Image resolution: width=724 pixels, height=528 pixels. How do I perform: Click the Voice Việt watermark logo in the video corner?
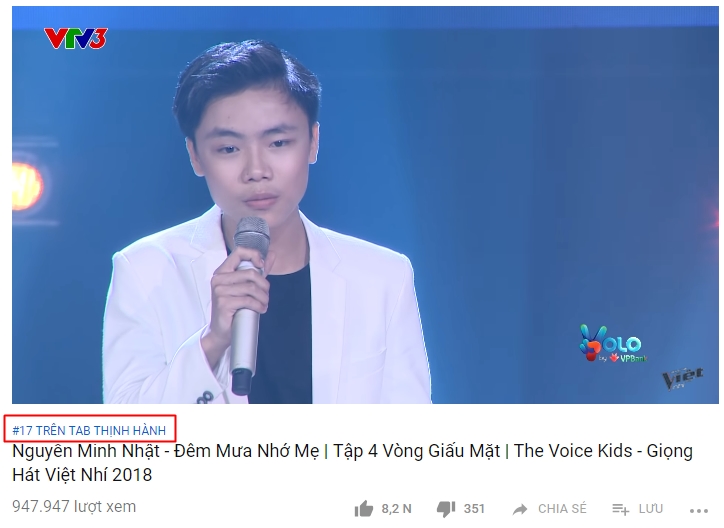[x=683, y=378]
